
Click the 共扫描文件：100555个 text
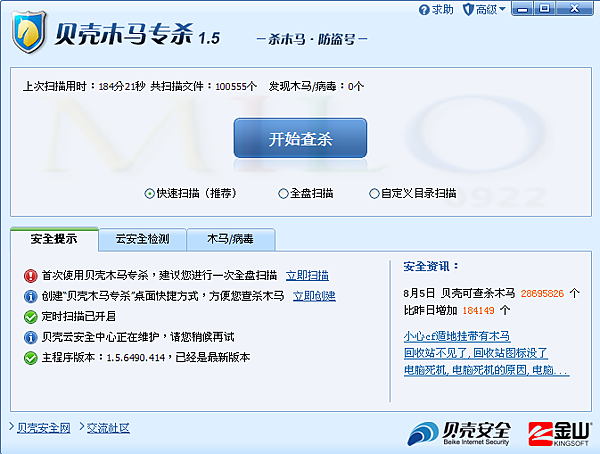[x=203, y=86]
